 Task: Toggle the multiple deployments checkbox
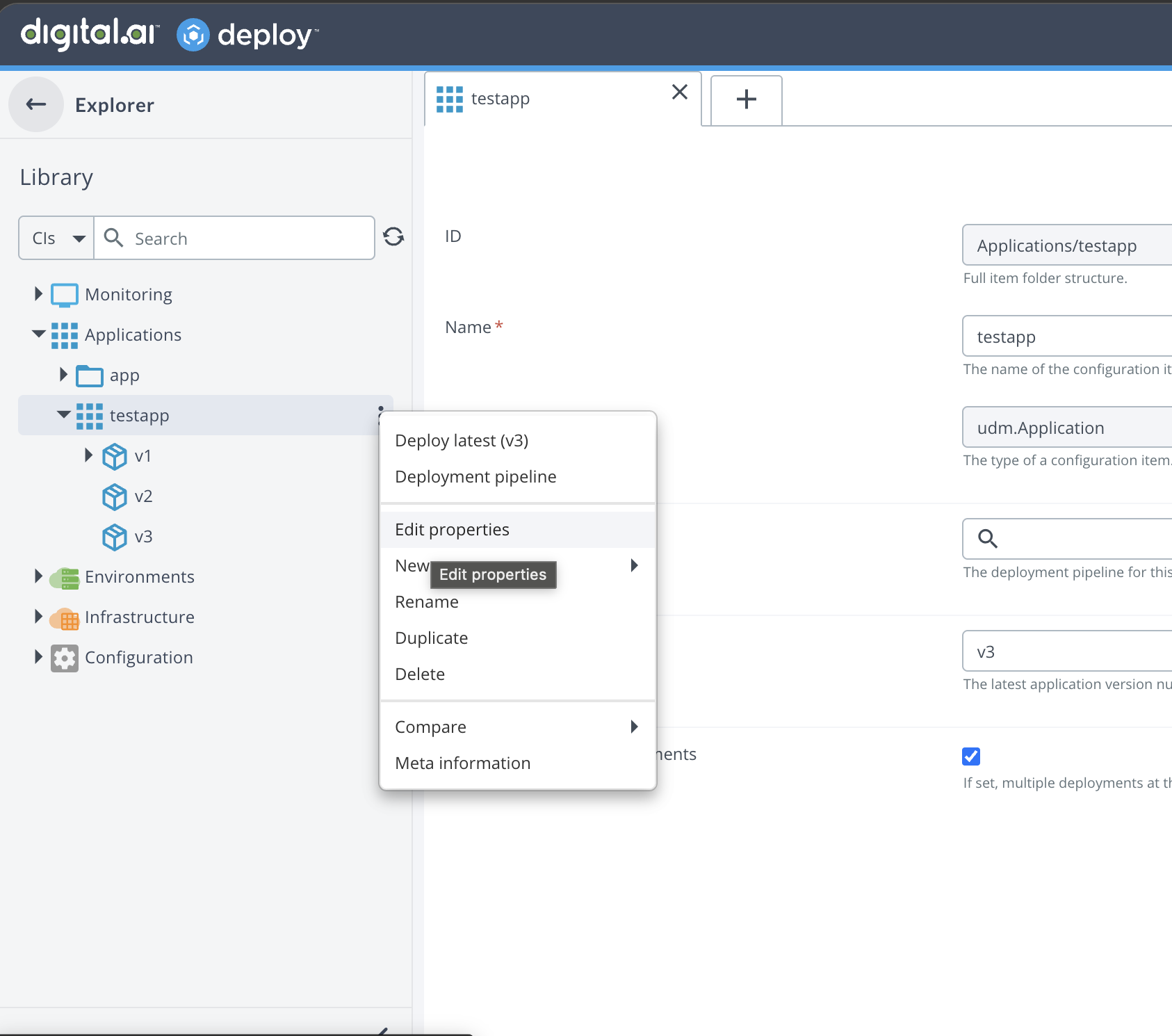(x=971, y=756)
